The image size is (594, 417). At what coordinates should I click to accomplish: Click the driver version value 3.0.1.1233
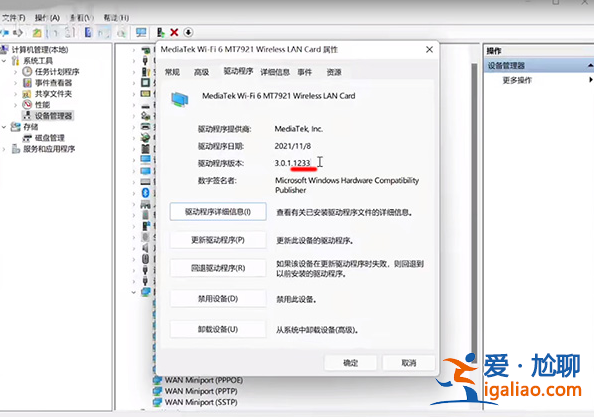[292, 163]
